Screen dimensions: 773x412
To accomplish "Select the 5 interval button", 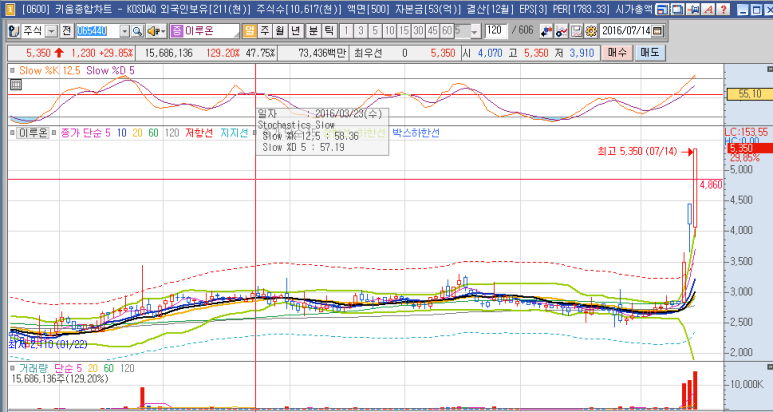I will click(375, 31).
